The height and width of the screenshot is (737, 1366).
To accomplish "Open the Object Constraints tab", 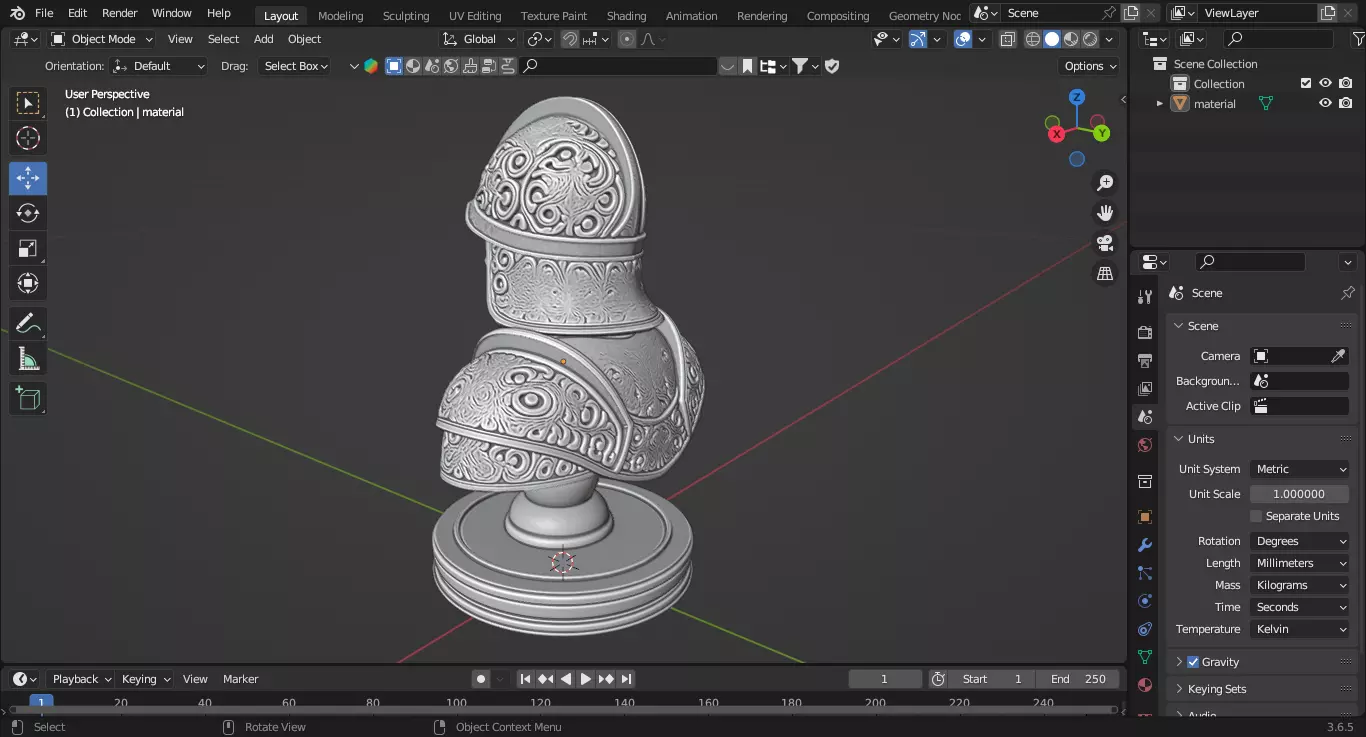I will pos(1145,629).
